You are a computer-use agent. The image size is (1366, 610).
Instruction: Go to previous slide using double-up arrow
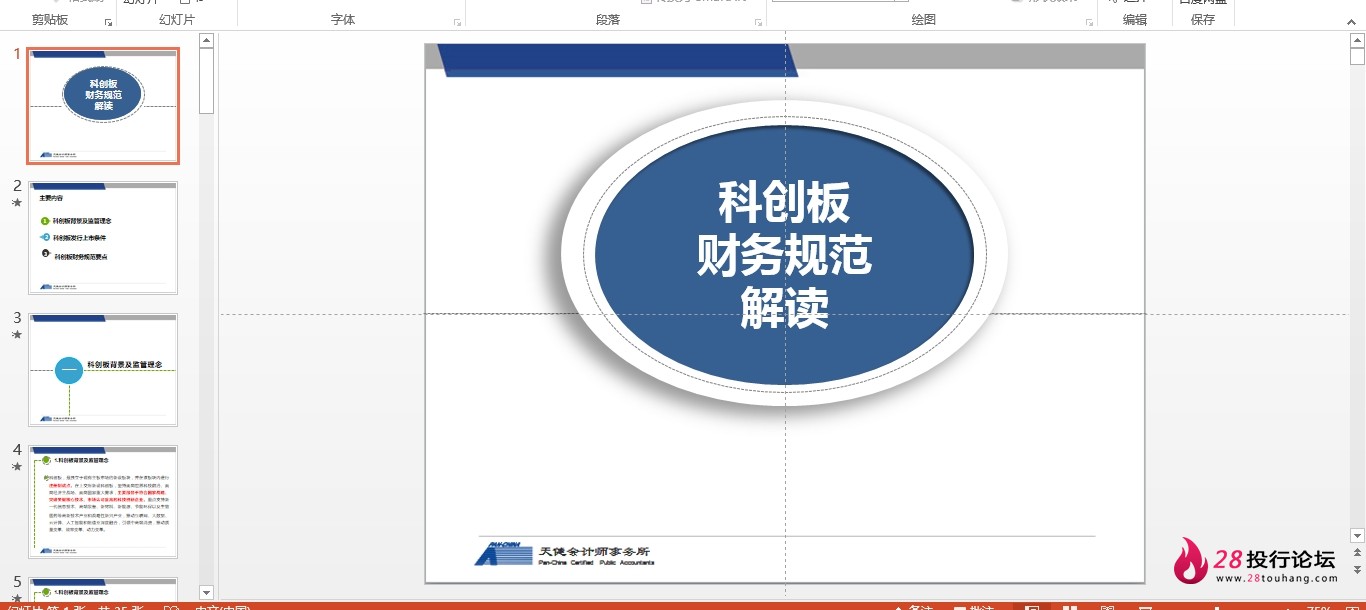coord(1357,553)
